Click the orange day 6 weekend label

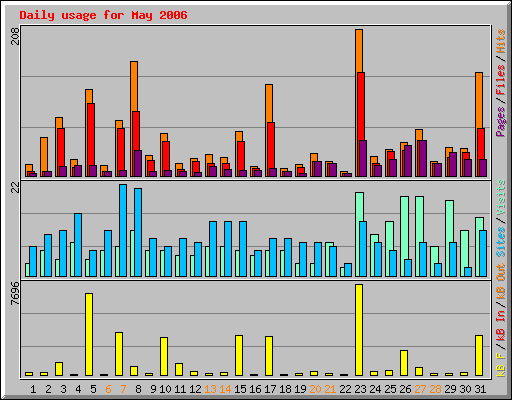coord(108,389)
